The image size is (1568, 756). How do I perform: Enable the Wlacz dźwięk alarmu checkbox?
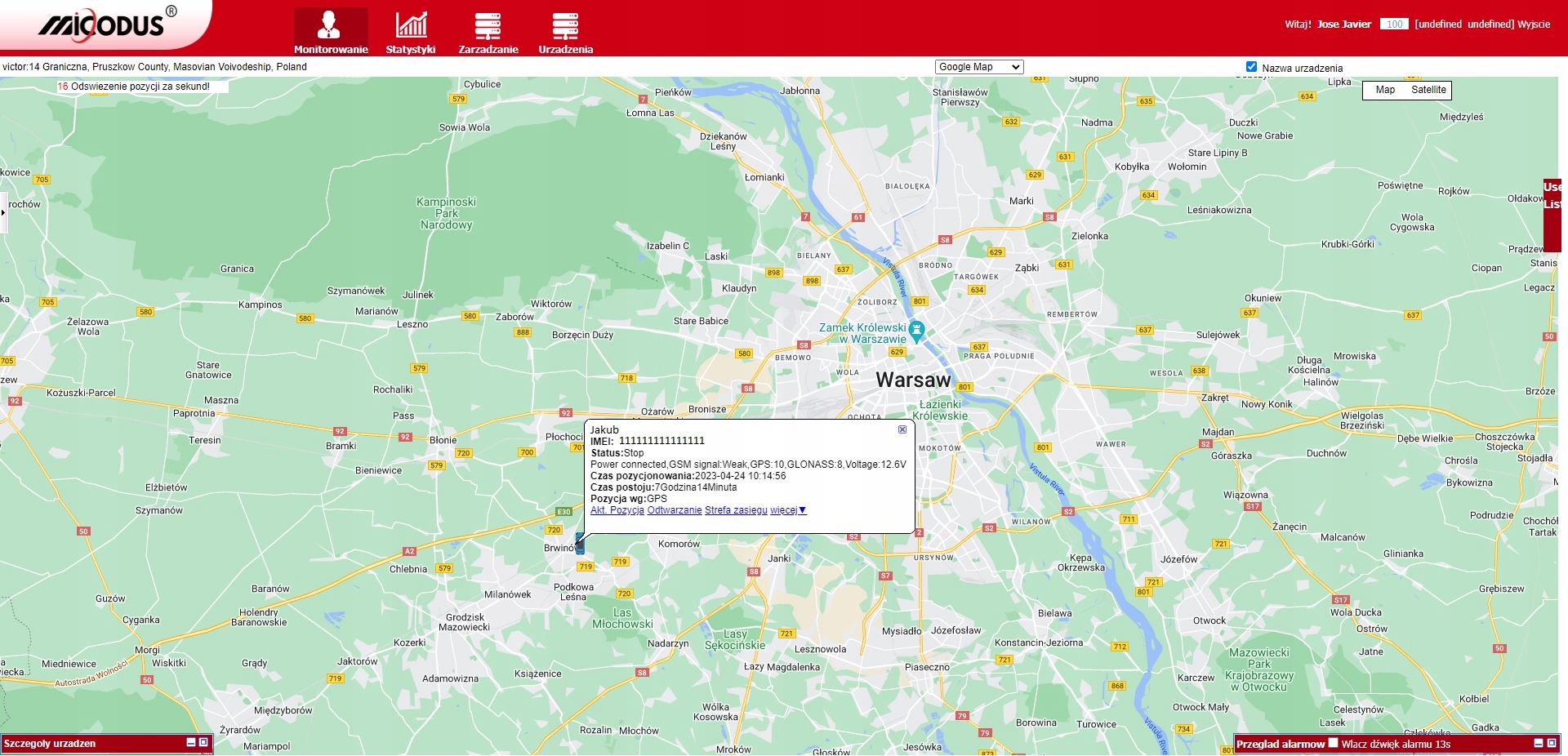click(1333, 743)
